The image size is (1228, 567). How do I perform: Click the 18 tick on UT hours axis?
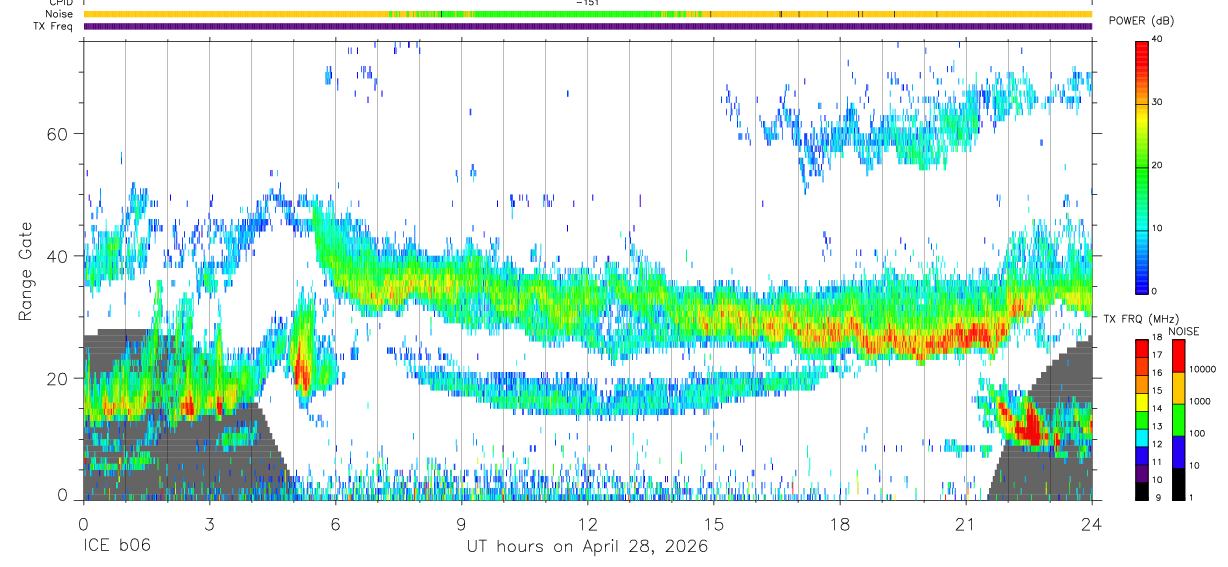[840, 523]
